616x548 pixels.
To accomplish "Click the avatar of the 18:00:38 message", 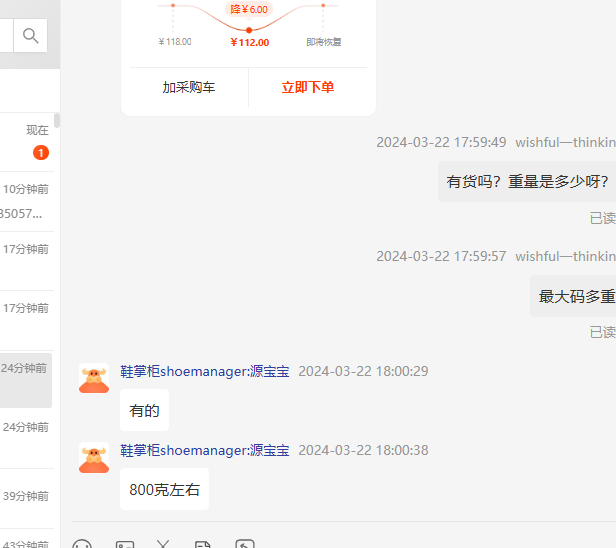I will (94, 457).
